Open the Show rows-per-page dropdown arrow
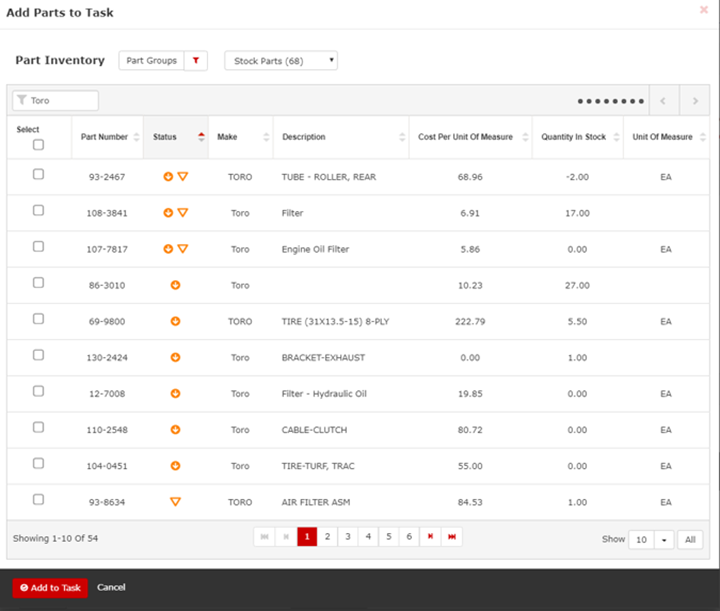This screenshot has height=611, width=720. pos(664,540)
